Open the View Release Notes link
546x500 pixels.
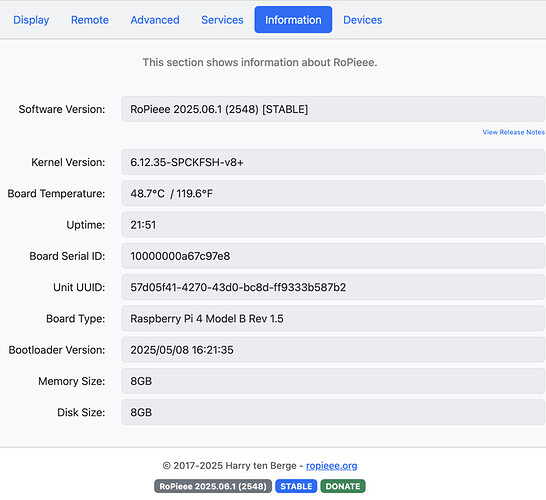coord(513,132)
